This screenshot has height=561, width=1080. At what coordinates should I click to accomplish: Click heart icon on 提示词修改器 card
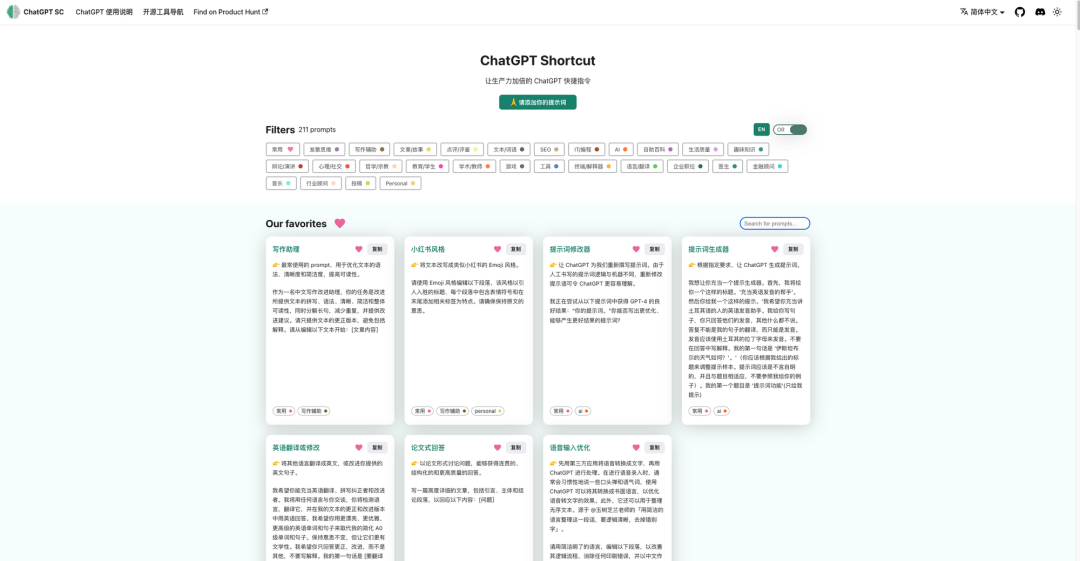pos(636,249)
